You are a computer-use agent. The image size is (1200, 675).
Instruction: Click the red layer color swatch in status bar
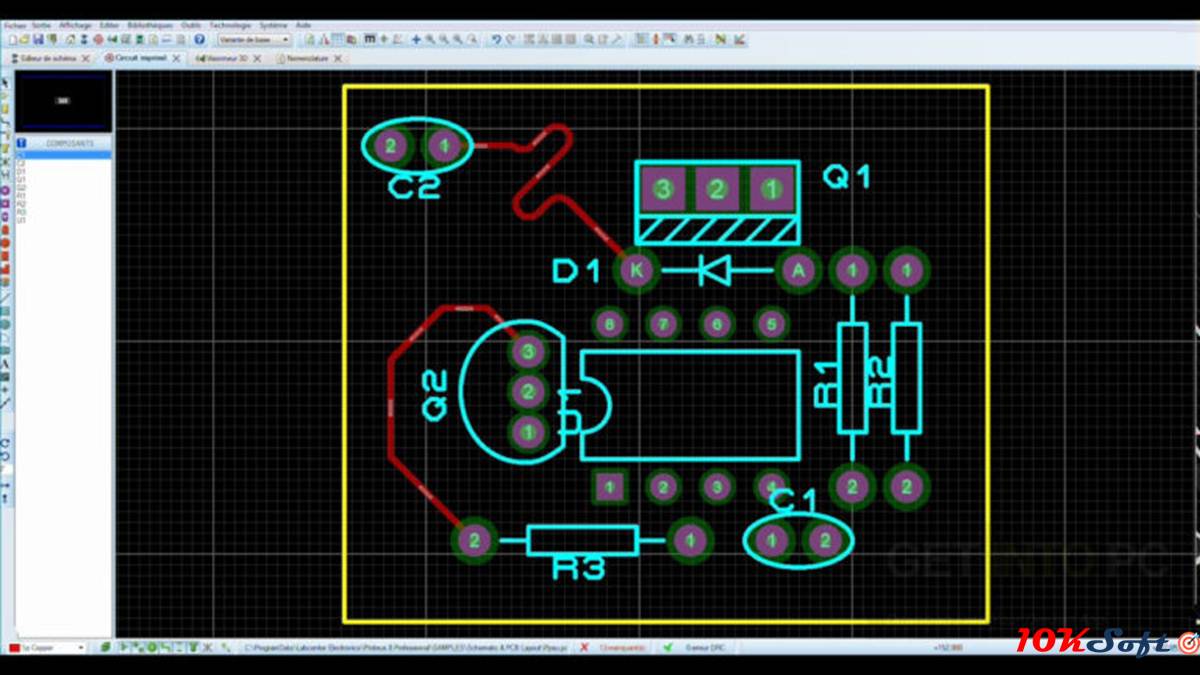pyautogui.click(x=15, y=647)
